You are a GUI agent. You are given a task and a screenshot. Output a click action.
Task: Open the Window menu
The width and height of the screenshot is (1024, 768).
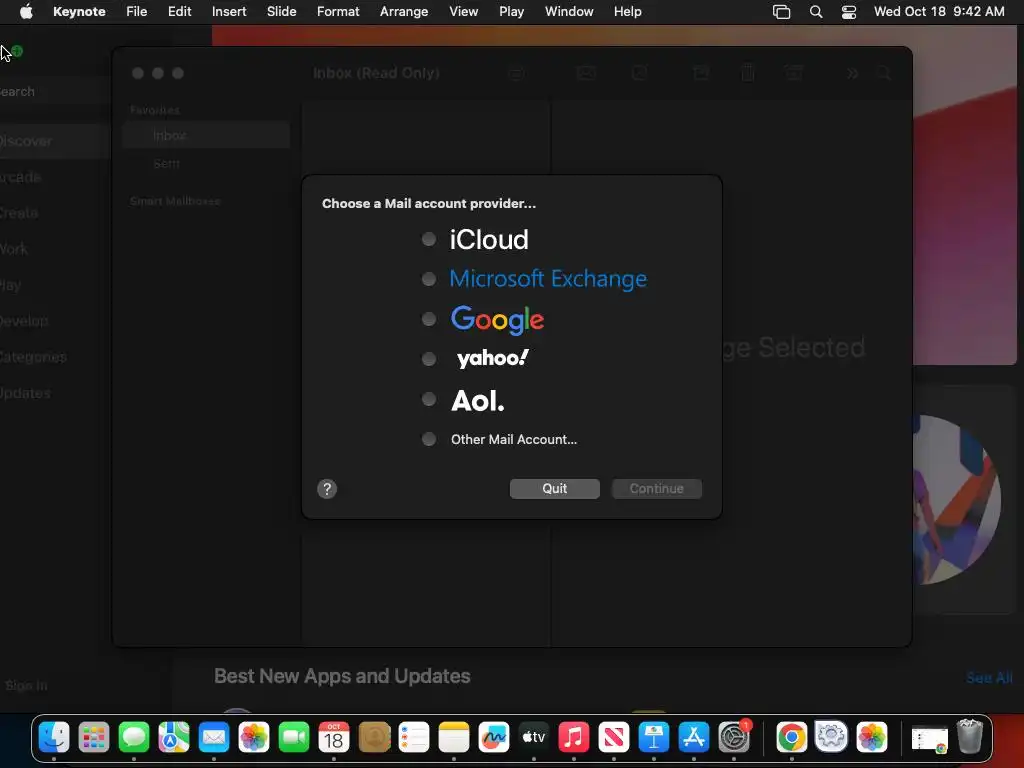pos(569,11)
